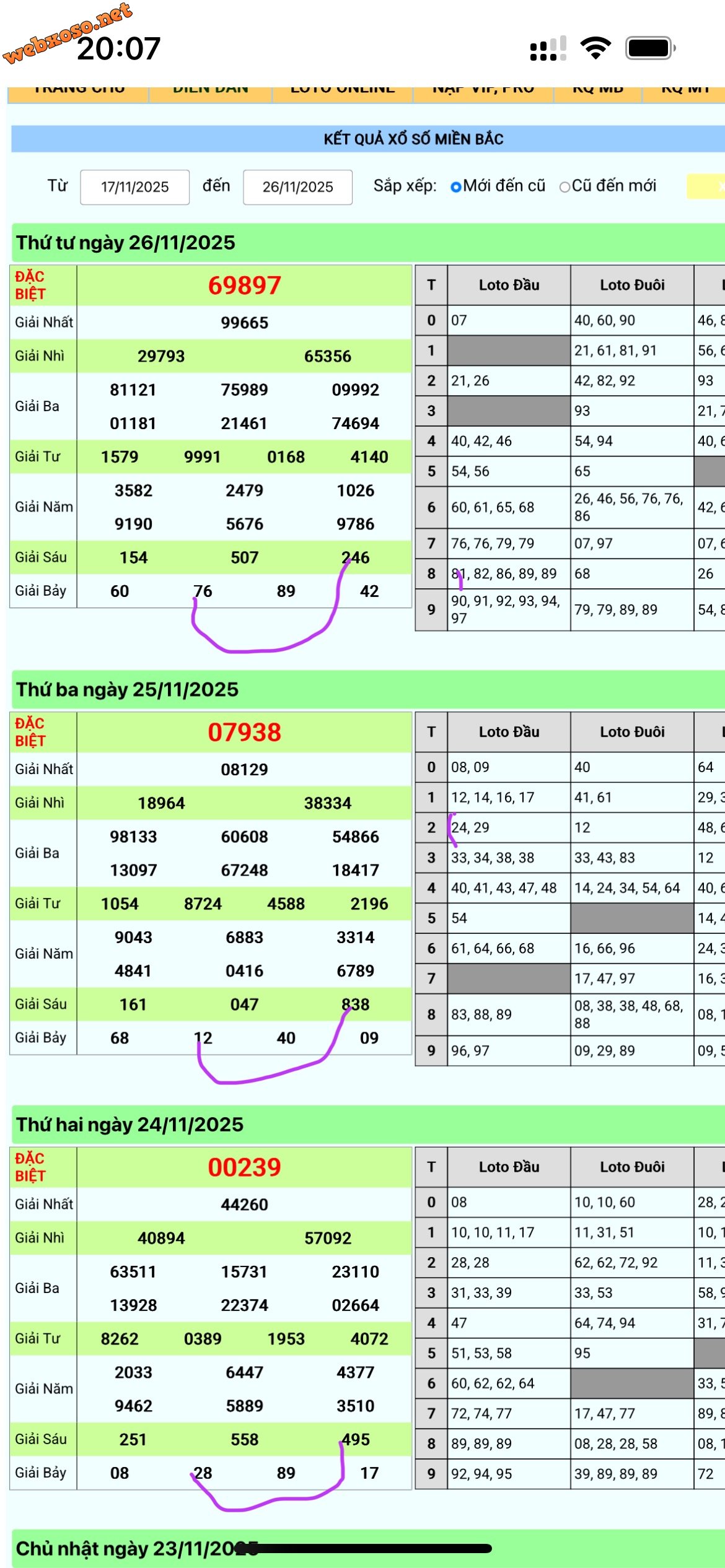
Task: Tap the home indicator bar at the bottom
Action: (372, 1548)
